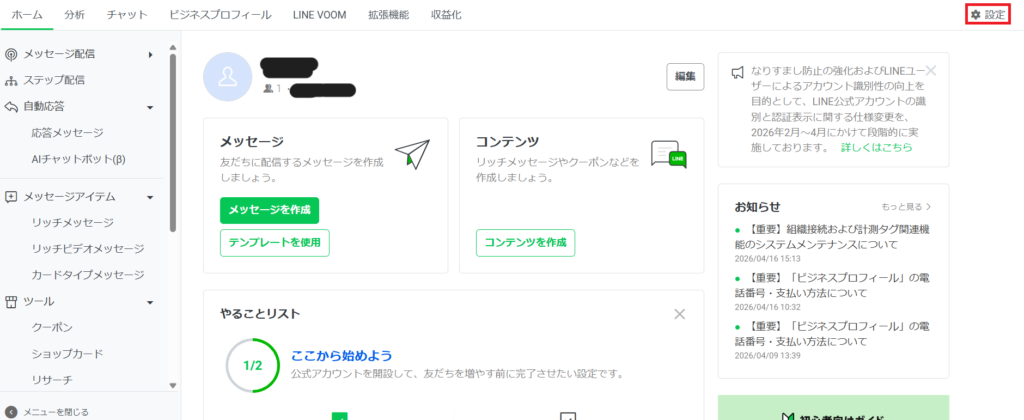Click the profile avatar icon

(x=228, y=78)
